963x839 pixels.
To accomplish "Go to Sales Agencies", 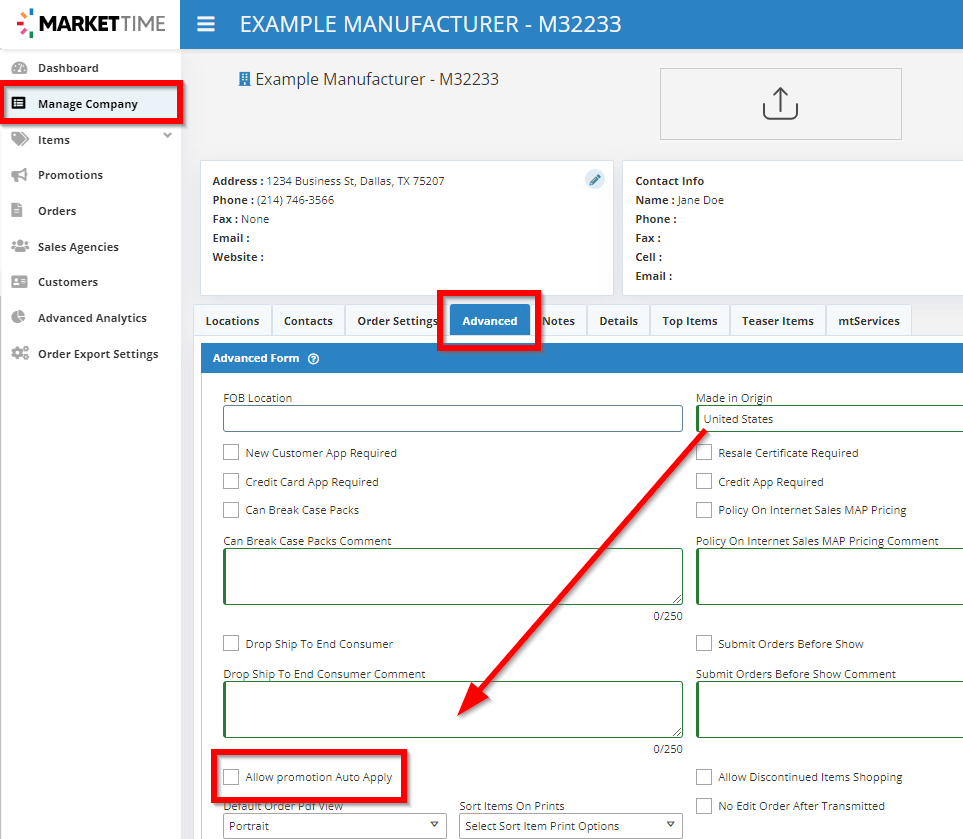I will (x=90, y=246).
